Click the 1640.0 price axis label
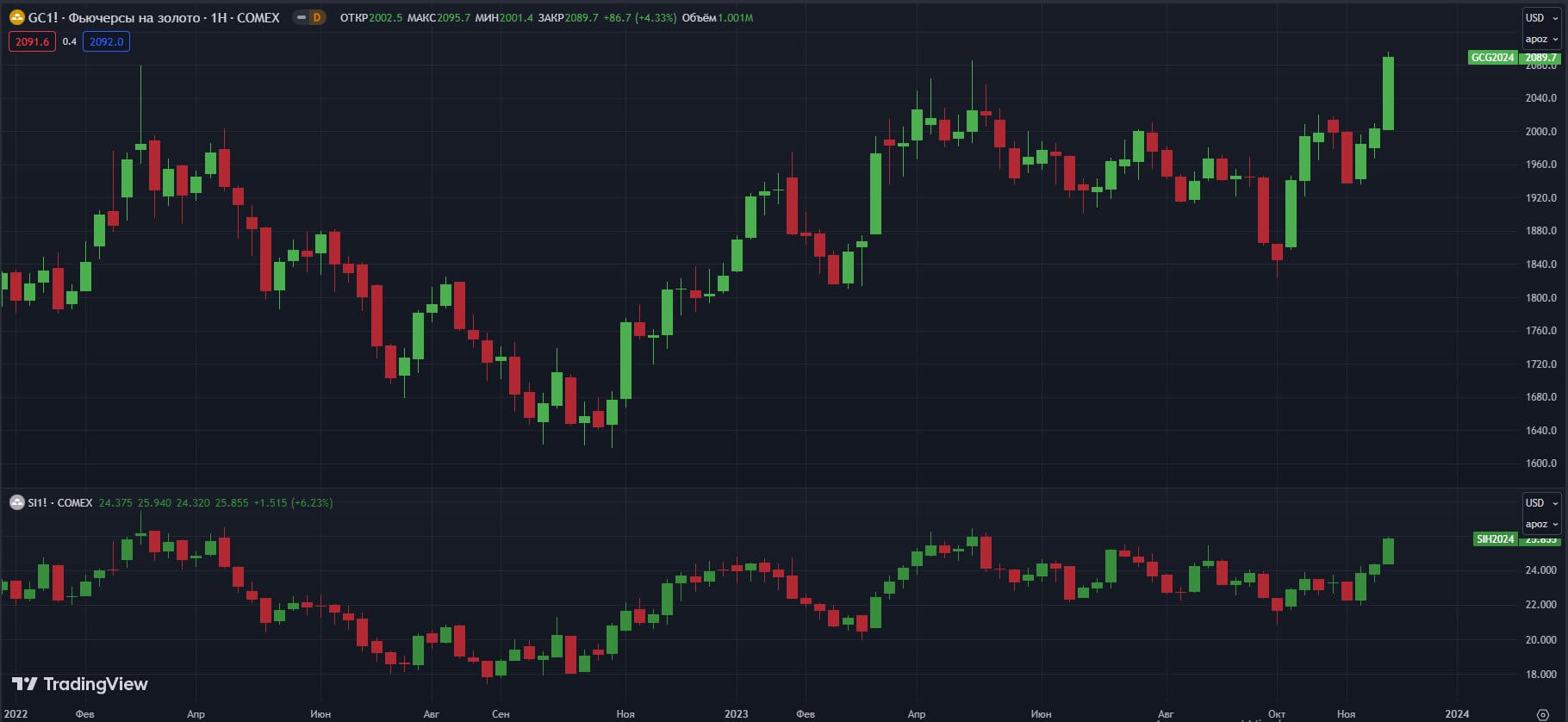This screenshot has height=722, width=1568. tap(1541, 431)
